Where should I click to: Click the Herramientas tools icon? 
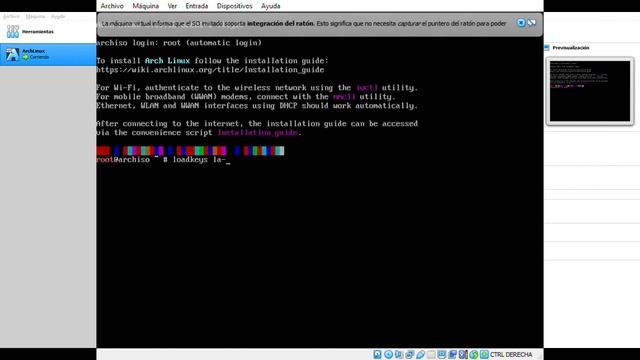click(x=13, y=31)
